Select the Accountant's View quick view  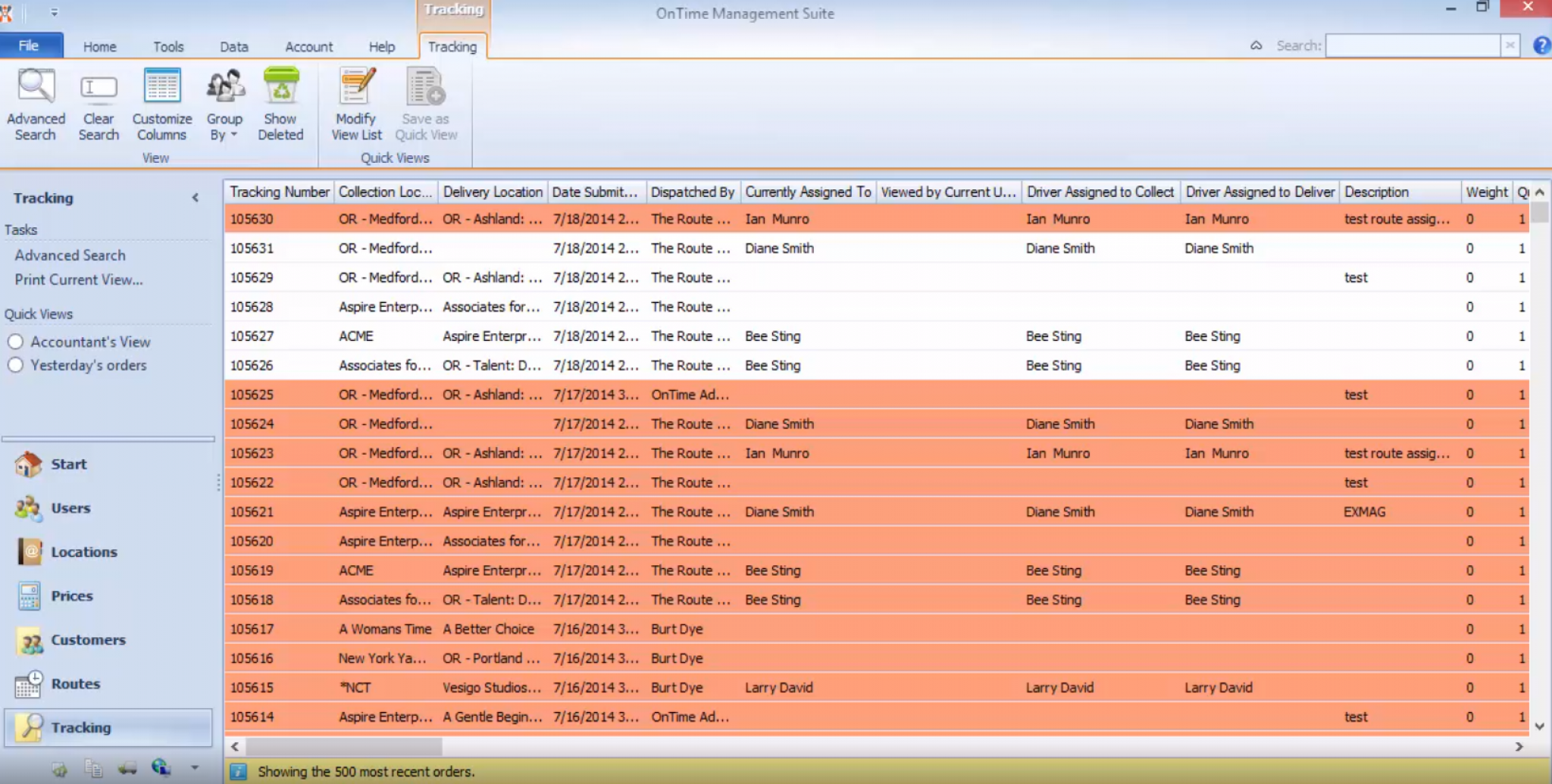[15, 342]
